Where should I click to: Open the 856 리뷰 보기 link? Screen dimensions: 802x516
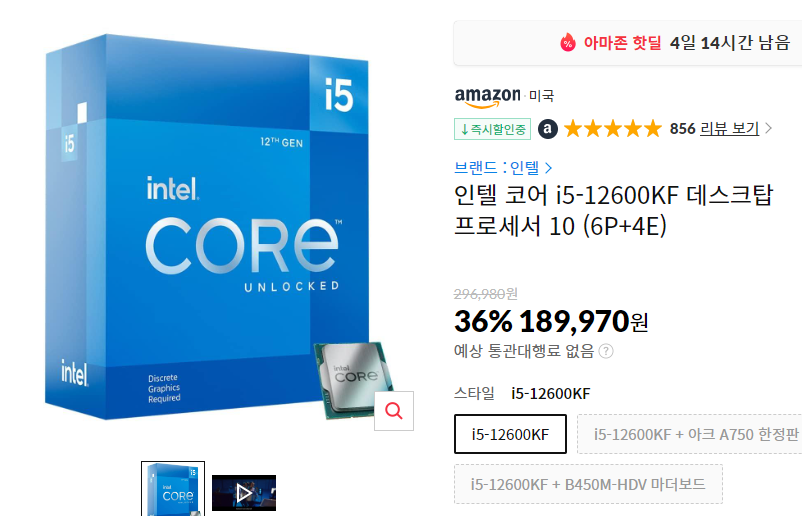(715, 128)
